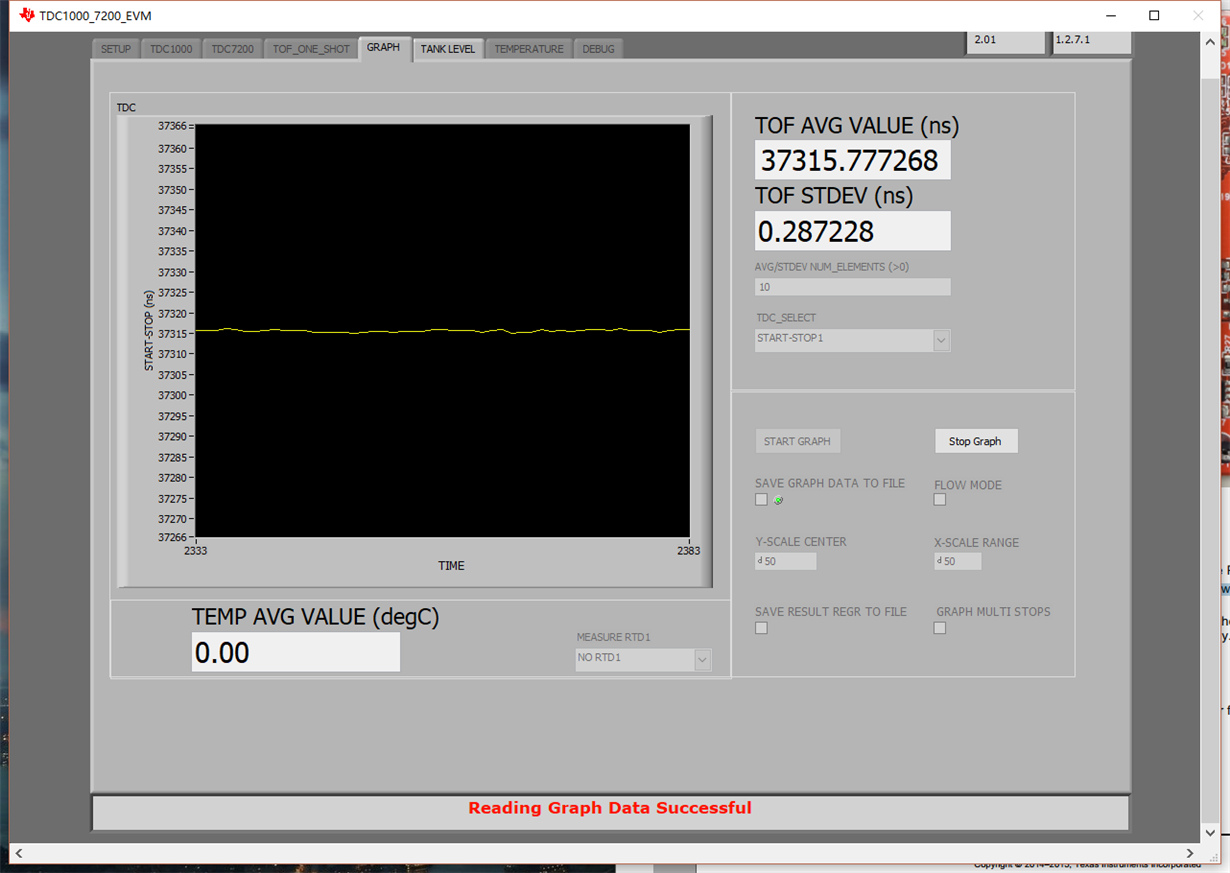This screenshot has width=1230, height=873.
Task: Toggle GRAPH MULTI STOPS checkbox
Action: (x=940, y=628)
